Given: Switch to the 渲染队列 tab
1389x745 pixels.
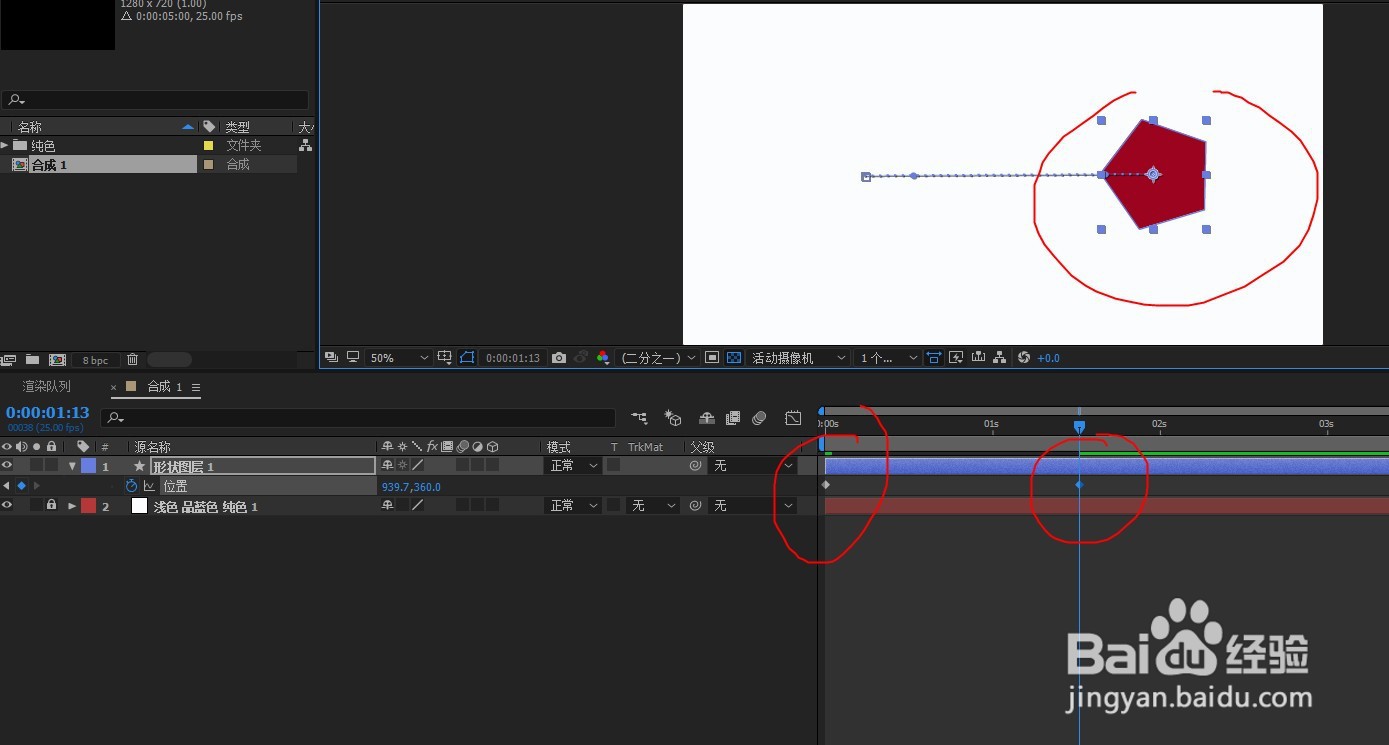Looking at the screenshot, I should pyautogui.click(x=46, y=387).
